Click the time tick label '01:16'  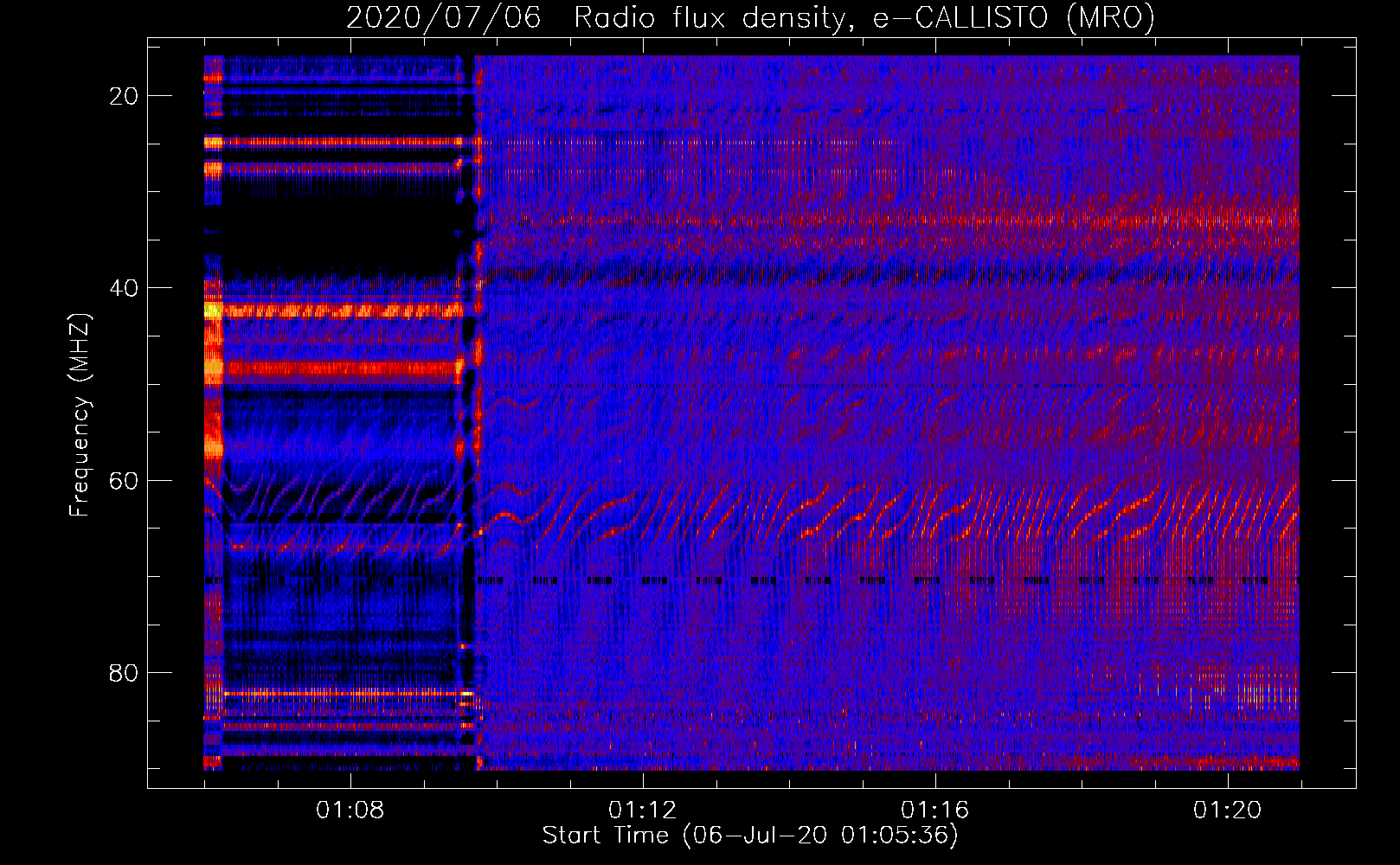935,811
